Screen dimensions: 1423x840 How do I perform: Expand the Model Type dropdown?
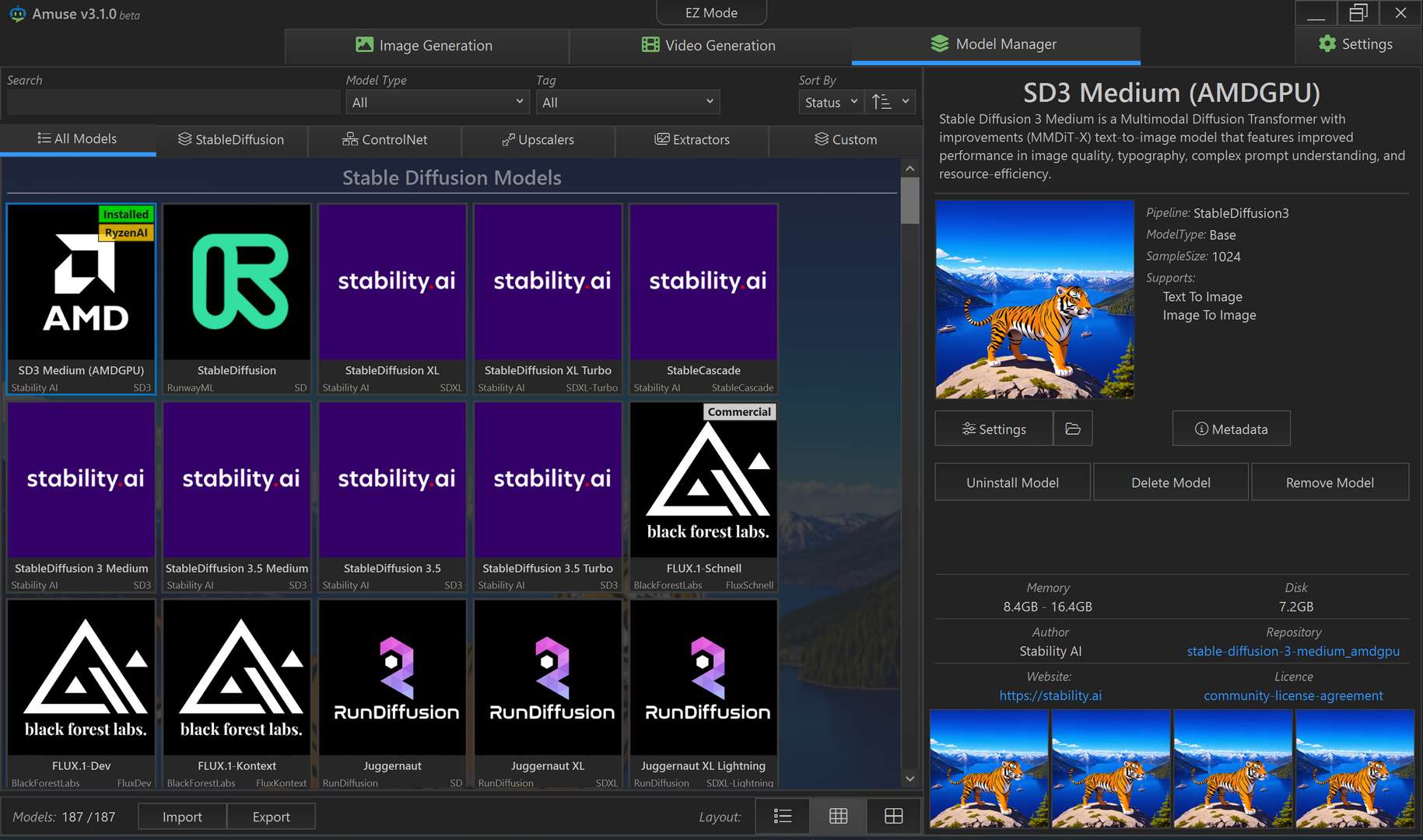point(437,102)
